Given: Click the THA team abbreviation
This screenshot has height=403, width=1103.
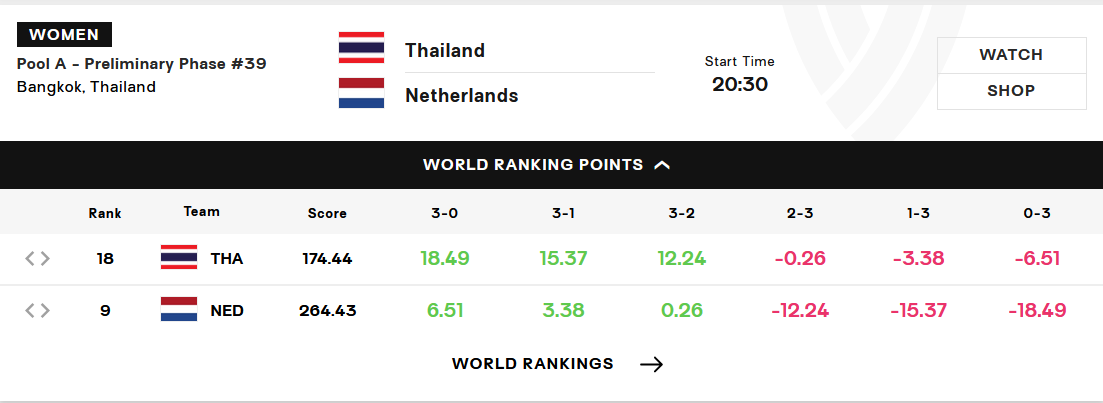Looking at the screenshot, I should tap(227, 259).
